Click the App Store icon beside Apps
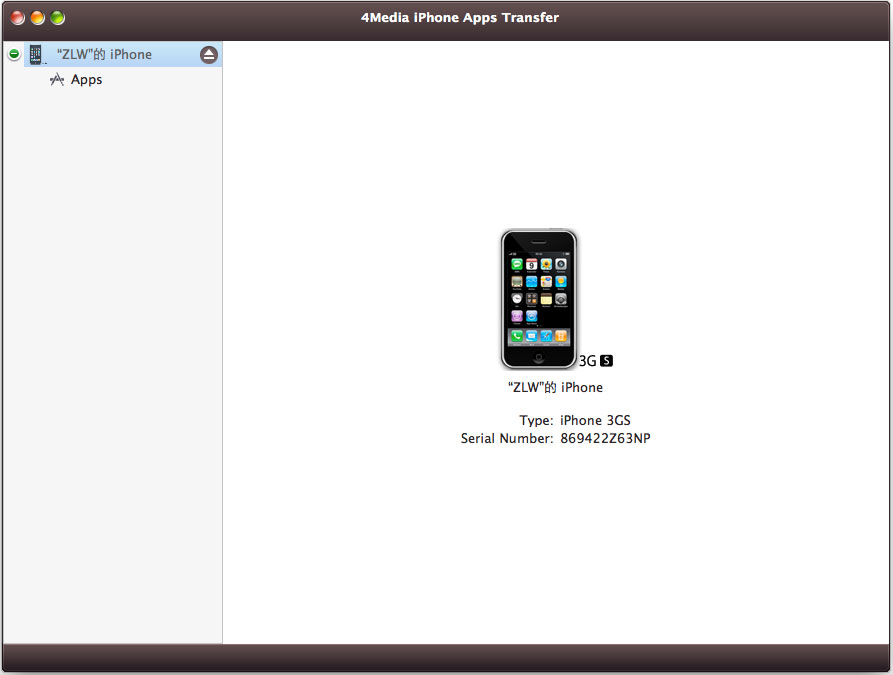Viewport: 893px width, 675px height. click(57, 80)
